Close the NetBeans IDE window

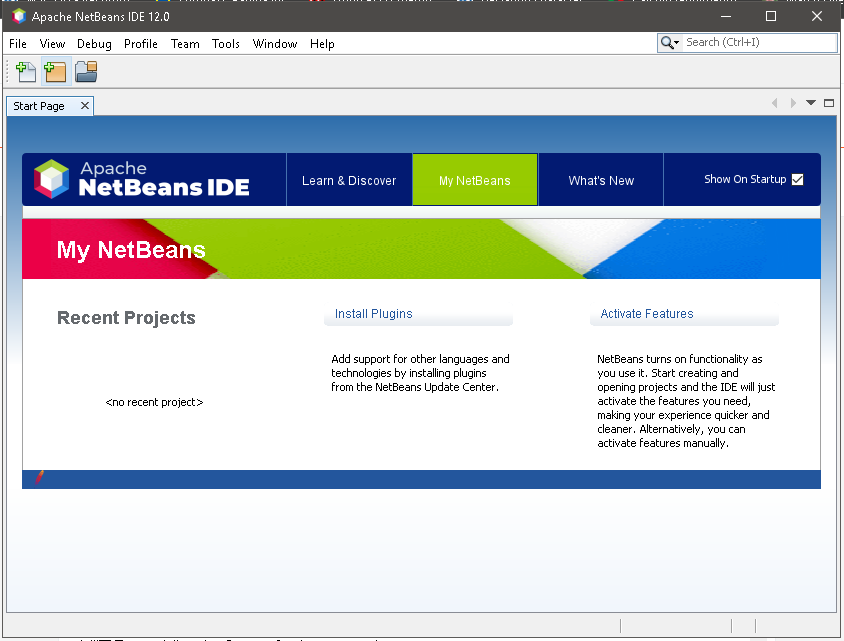point(817,16)
